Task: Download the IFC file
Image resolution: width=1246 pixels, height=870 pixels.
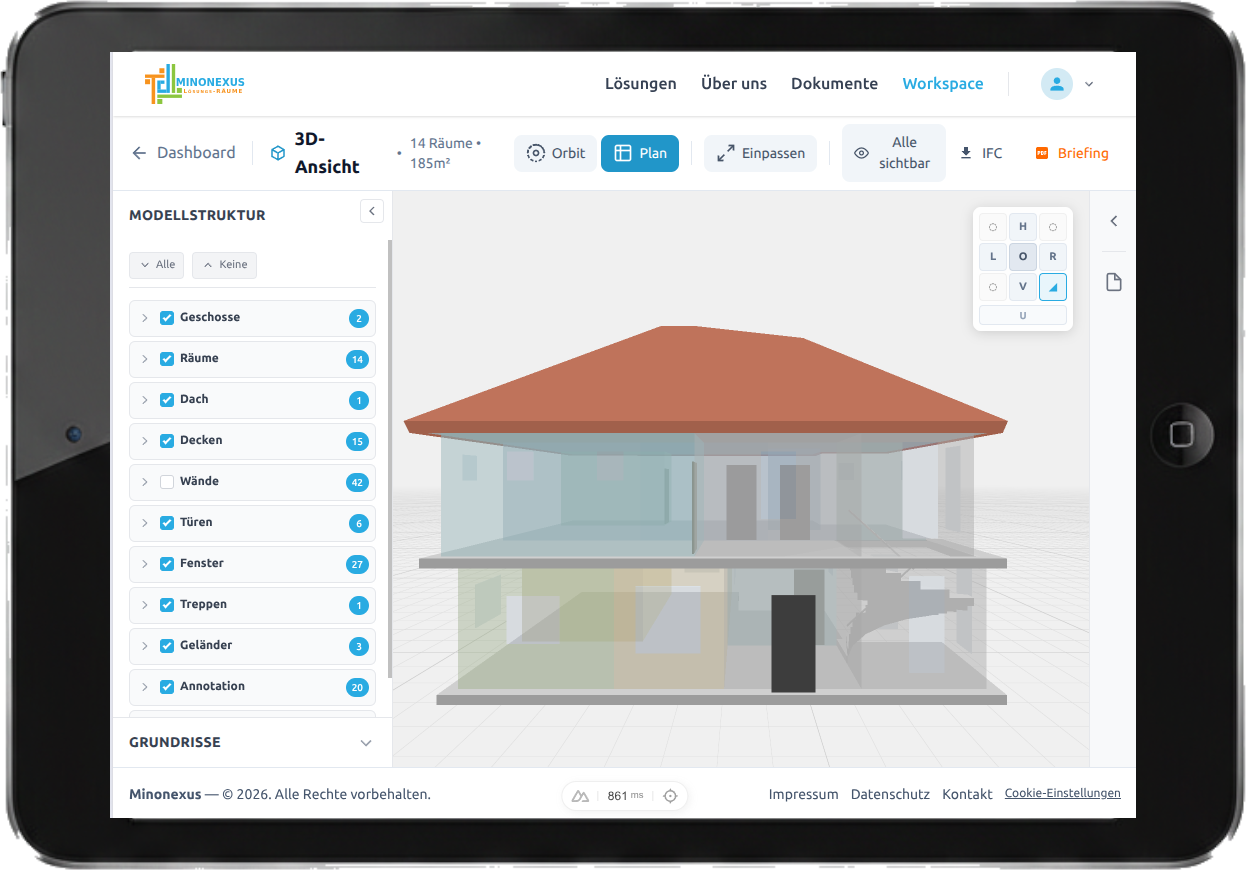Action: tap(981, 153)
